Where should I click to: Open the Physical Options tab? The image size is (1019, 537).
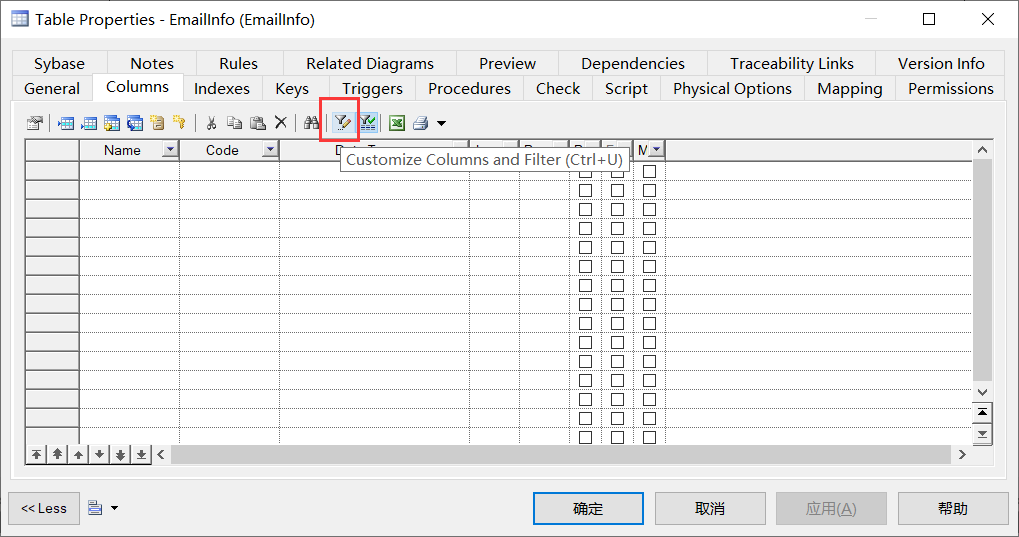point(732,88)
